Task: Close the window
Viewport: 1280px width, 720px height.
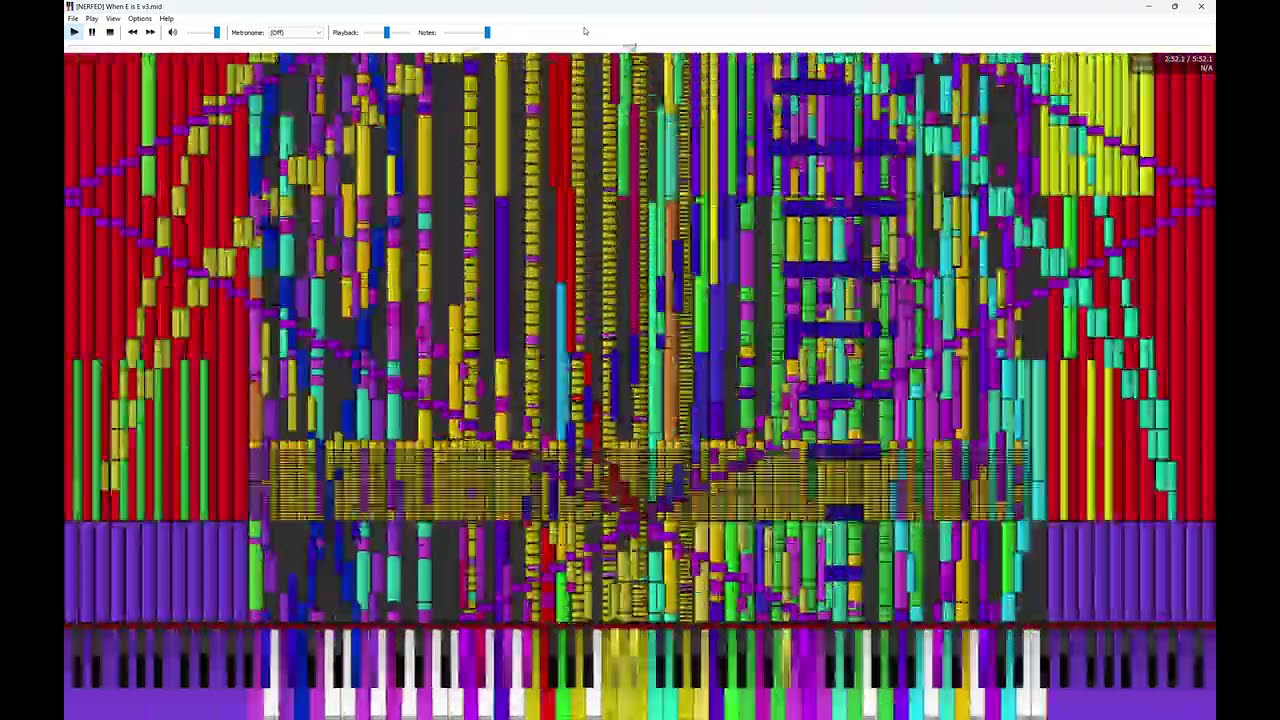Action: (1201, 6)
